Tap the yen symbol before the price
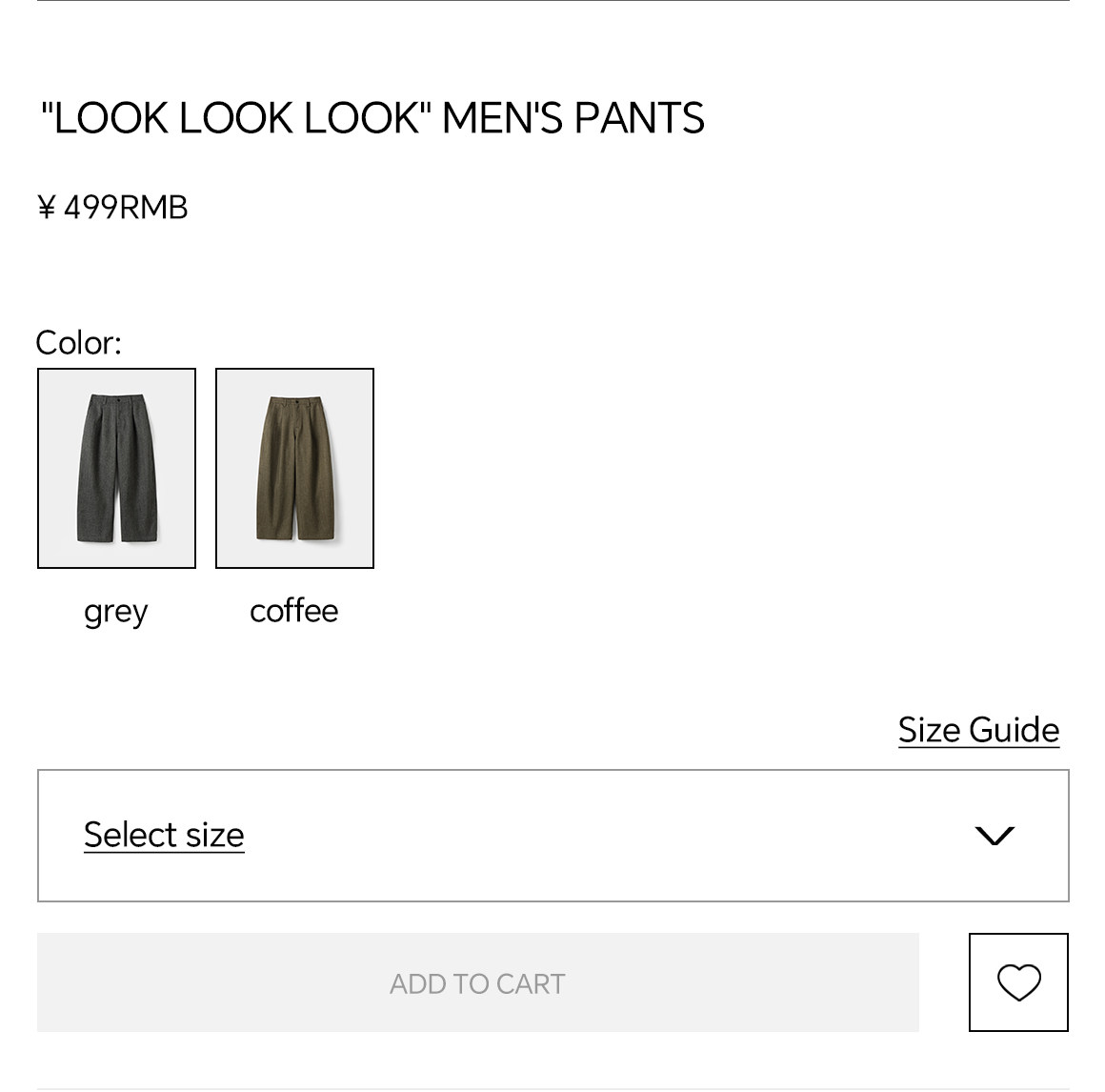This screenshot has width=1105, height=1092. 47,207
